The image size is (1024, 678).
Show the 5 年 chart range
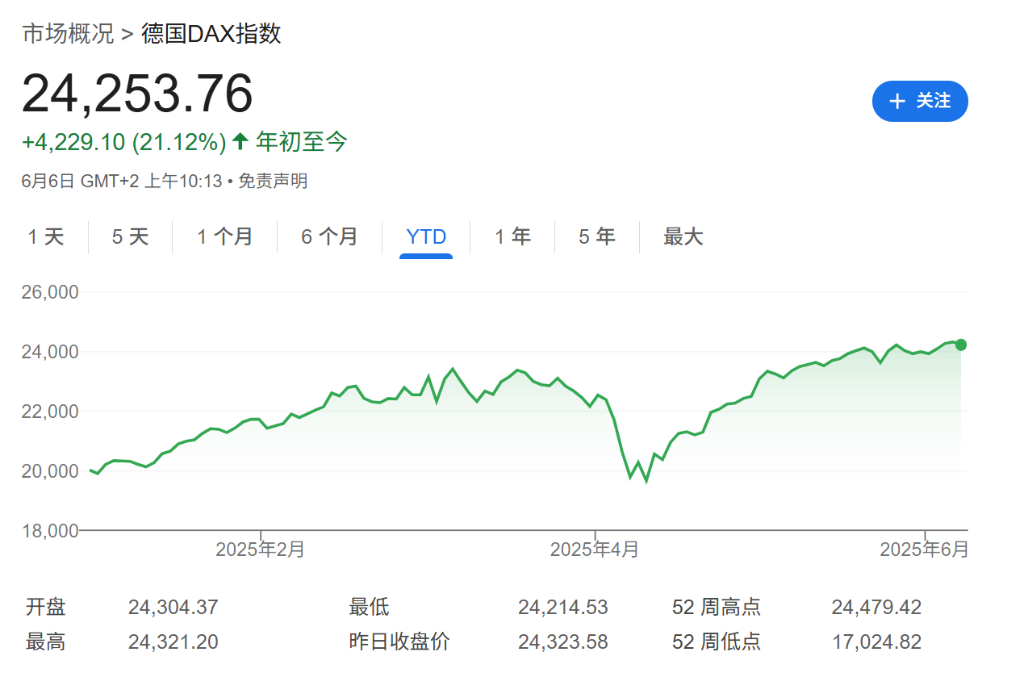click(x=597, y=236)
